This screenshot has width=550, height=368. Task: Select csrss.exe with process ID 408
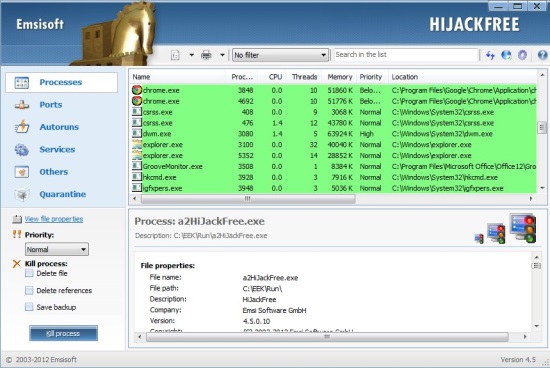333,112
